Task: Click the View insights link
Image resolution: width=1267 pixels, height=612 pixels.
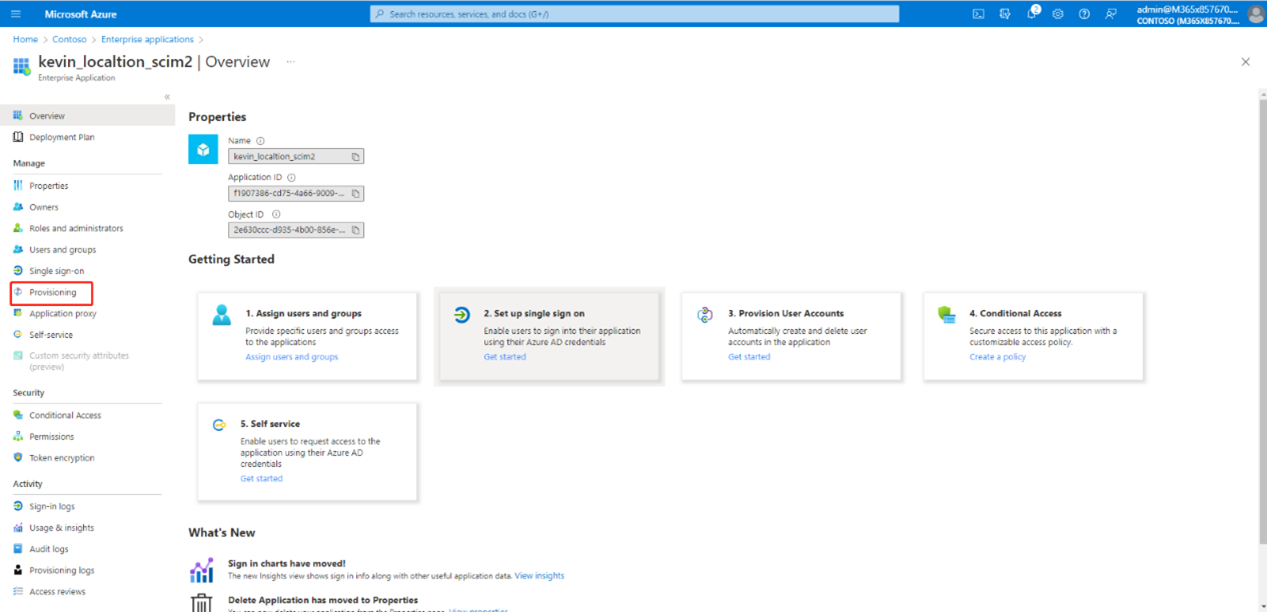Action: click(540, 576)
